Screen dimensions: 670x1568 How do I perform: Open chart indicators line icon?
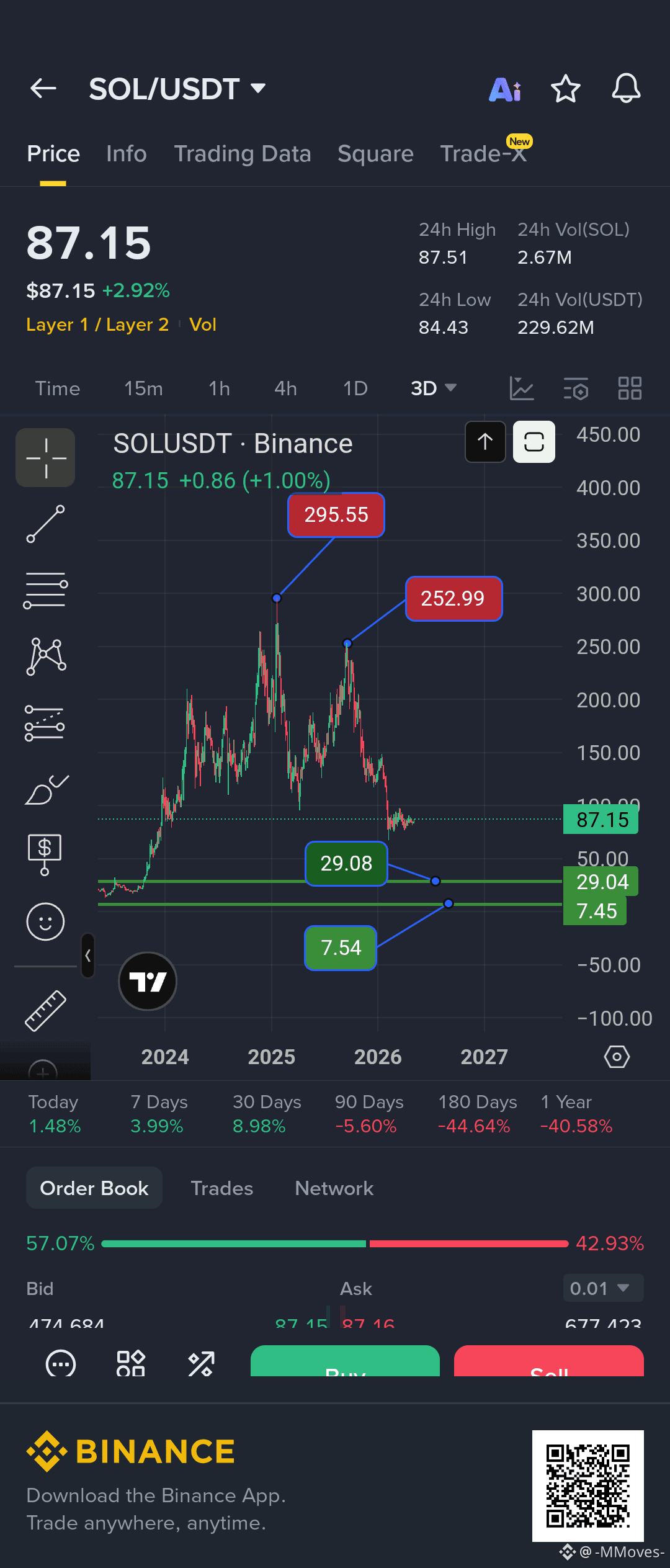click(522, 388)
